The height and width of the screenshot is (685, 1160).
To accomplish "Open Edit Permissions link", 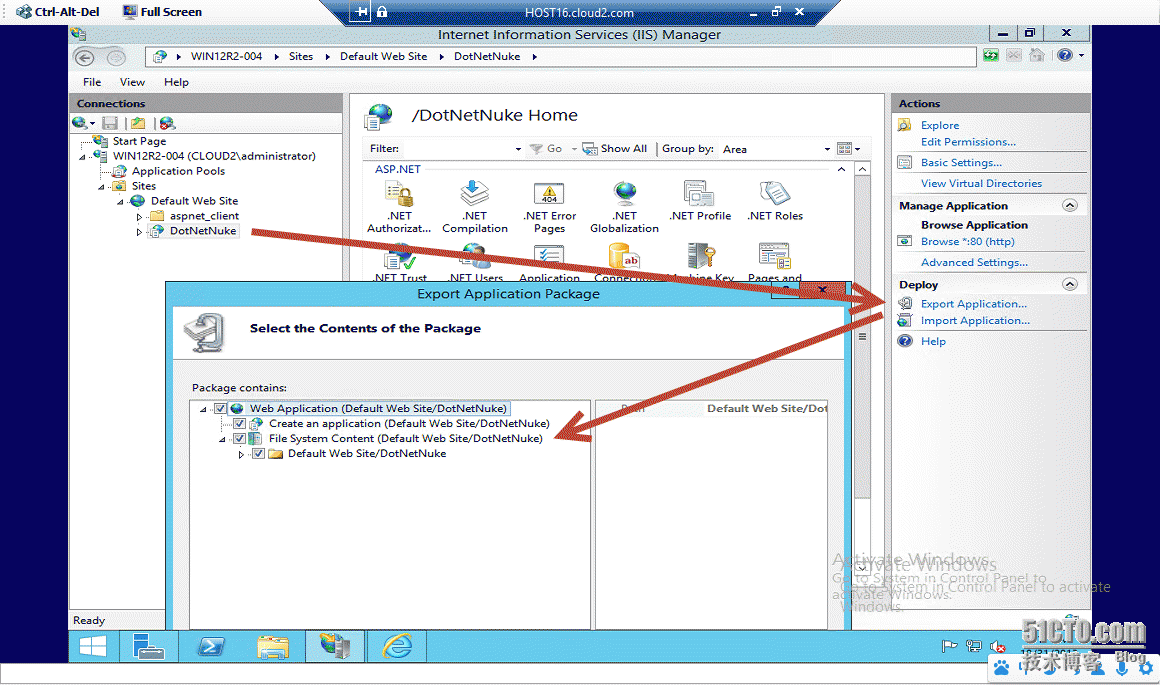I will point(968,142).
